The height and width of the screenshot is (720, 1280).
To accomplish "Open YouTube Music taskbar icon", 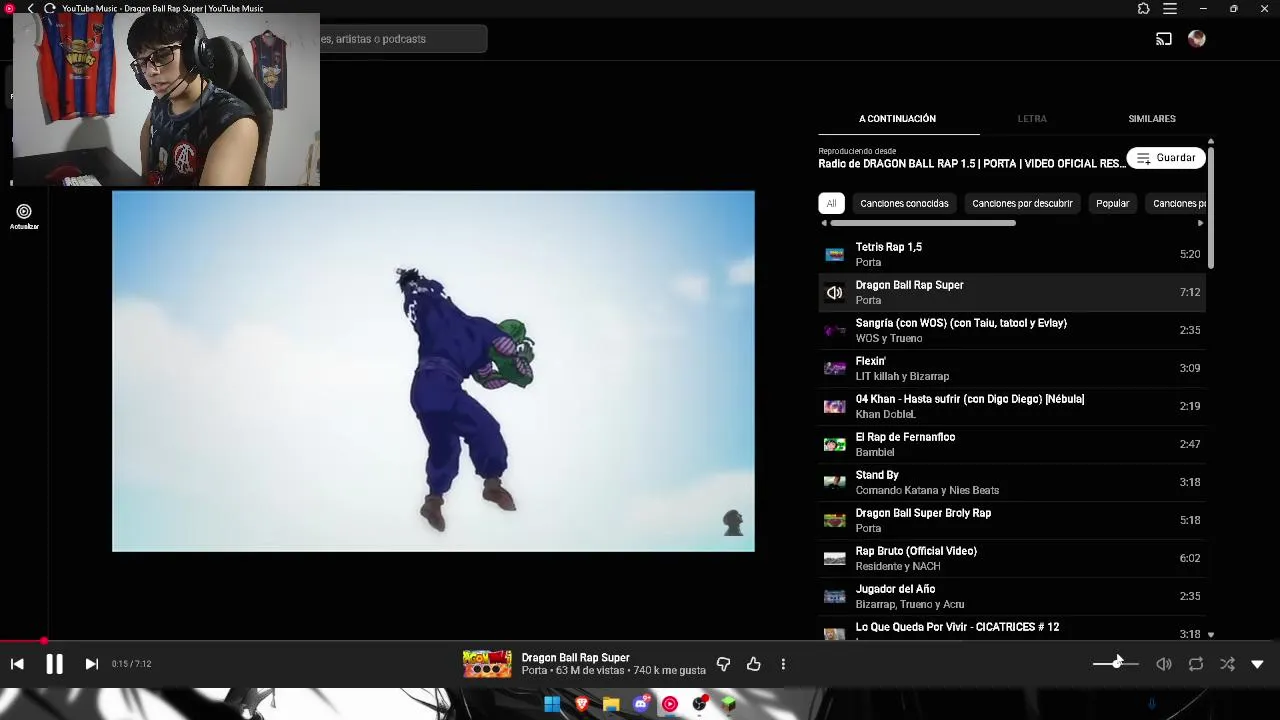I will coord(670,704).
